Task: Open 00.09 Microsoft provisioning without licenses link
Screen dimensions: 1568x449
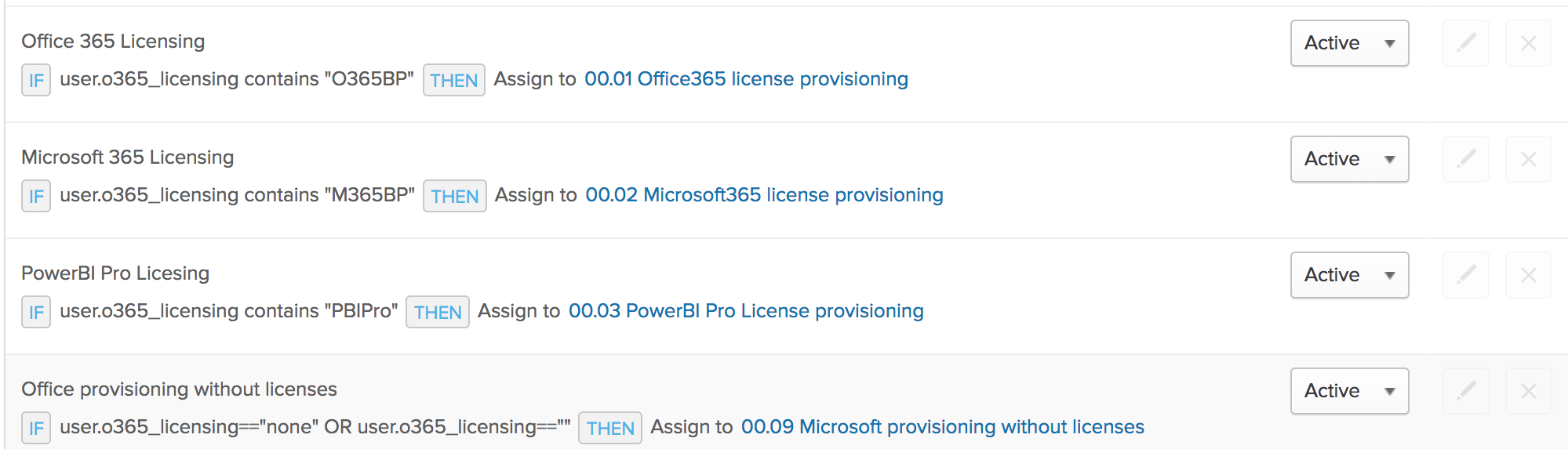Action: pos(942,427)
